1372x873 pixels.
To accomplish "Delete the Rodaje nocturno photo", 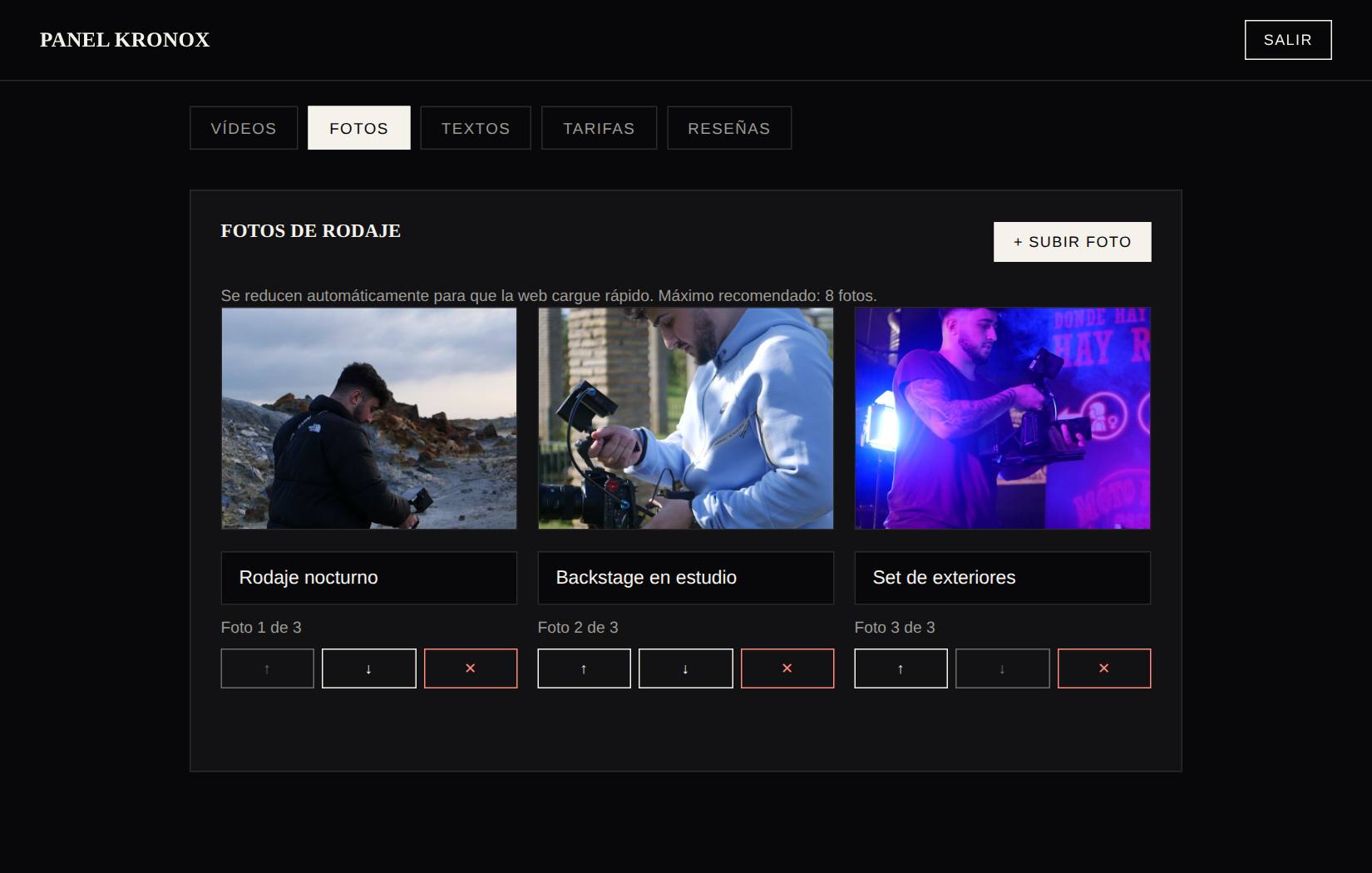I will tap(471, 668).
